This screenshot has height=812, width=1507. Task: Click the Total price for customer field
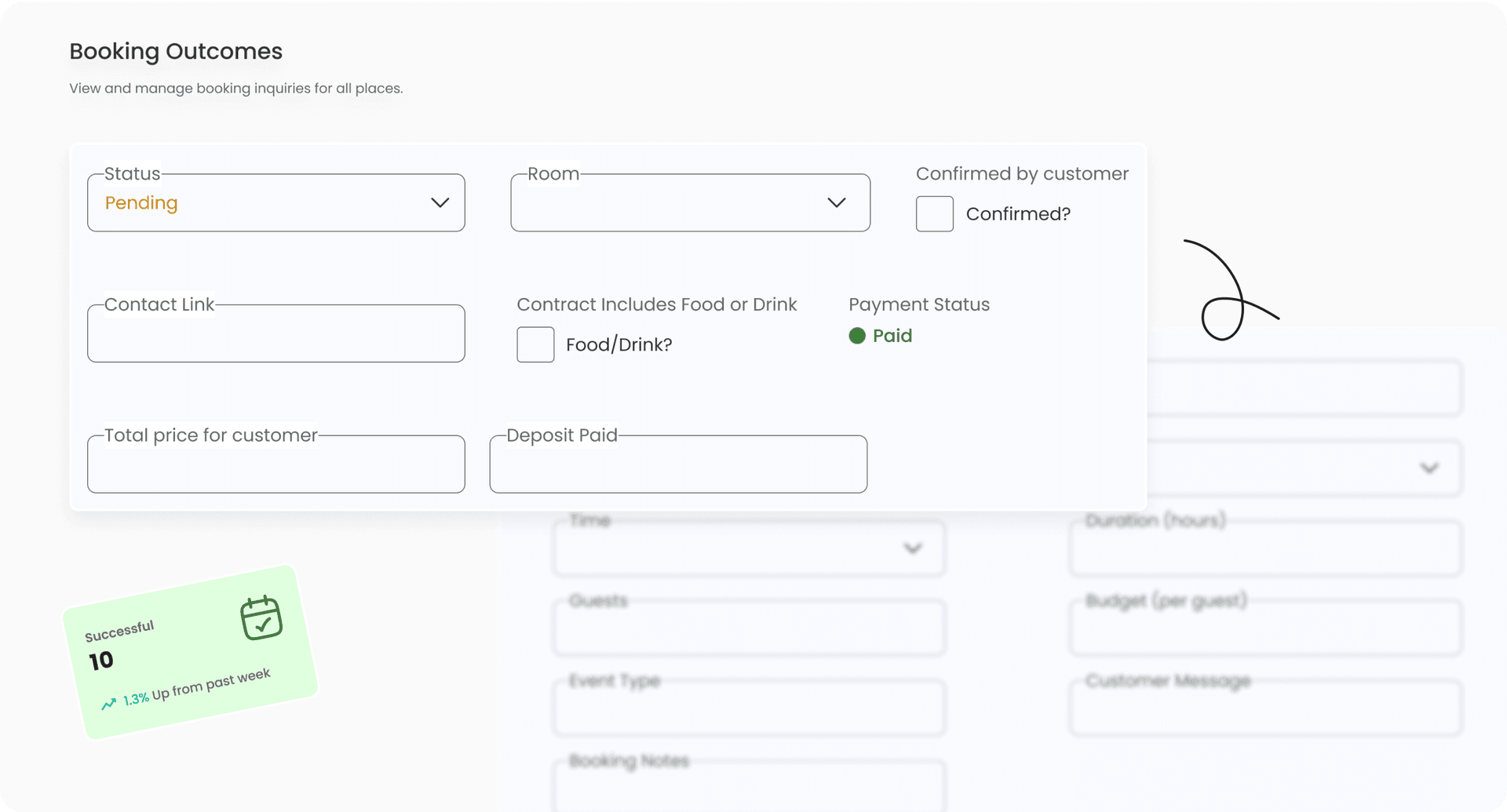coord(275,464)
